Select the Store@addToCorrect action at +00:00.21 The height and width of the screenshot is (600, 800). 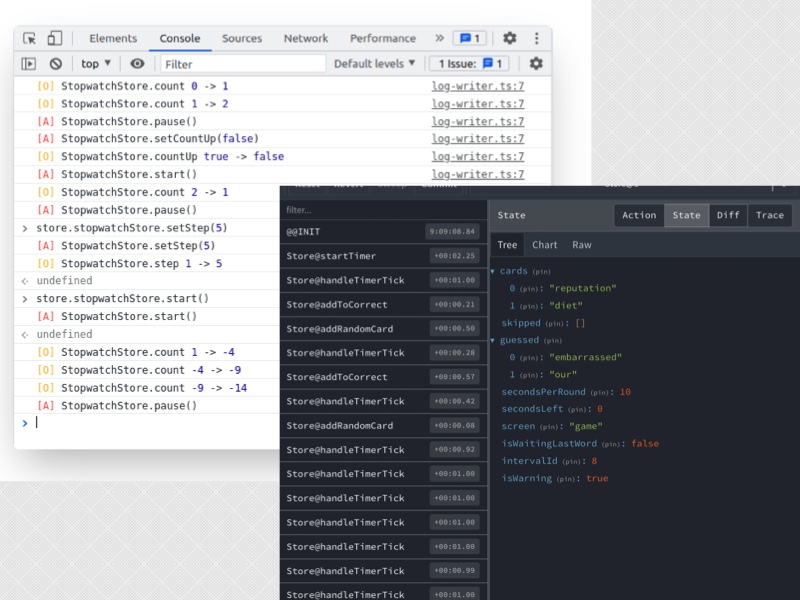click(x=383, y=305)
